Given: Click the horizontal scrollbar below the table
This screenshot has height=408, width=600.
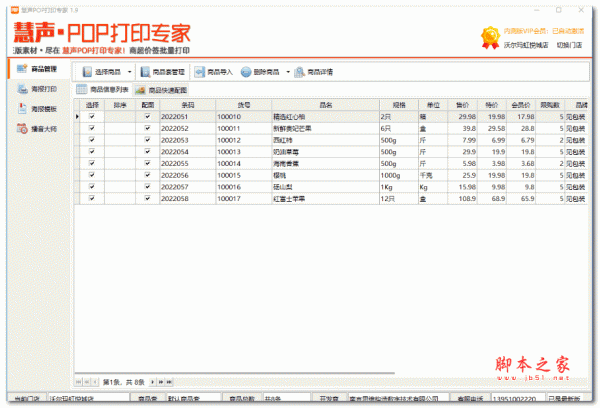Looking at the screenshot, I should click(x=235, y=373).
